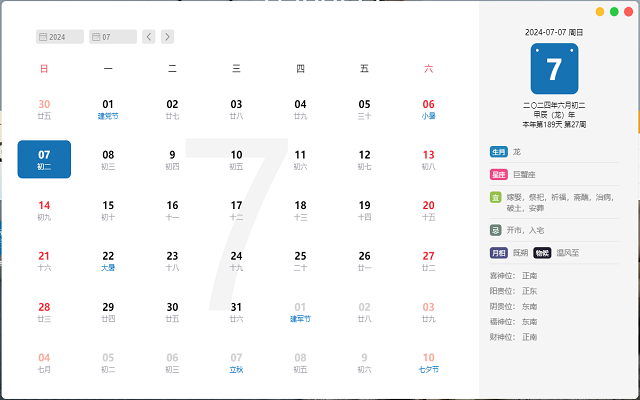Select July 27 廿二
The height and width of the screenshot is (400, 640).
coord(429,261)
